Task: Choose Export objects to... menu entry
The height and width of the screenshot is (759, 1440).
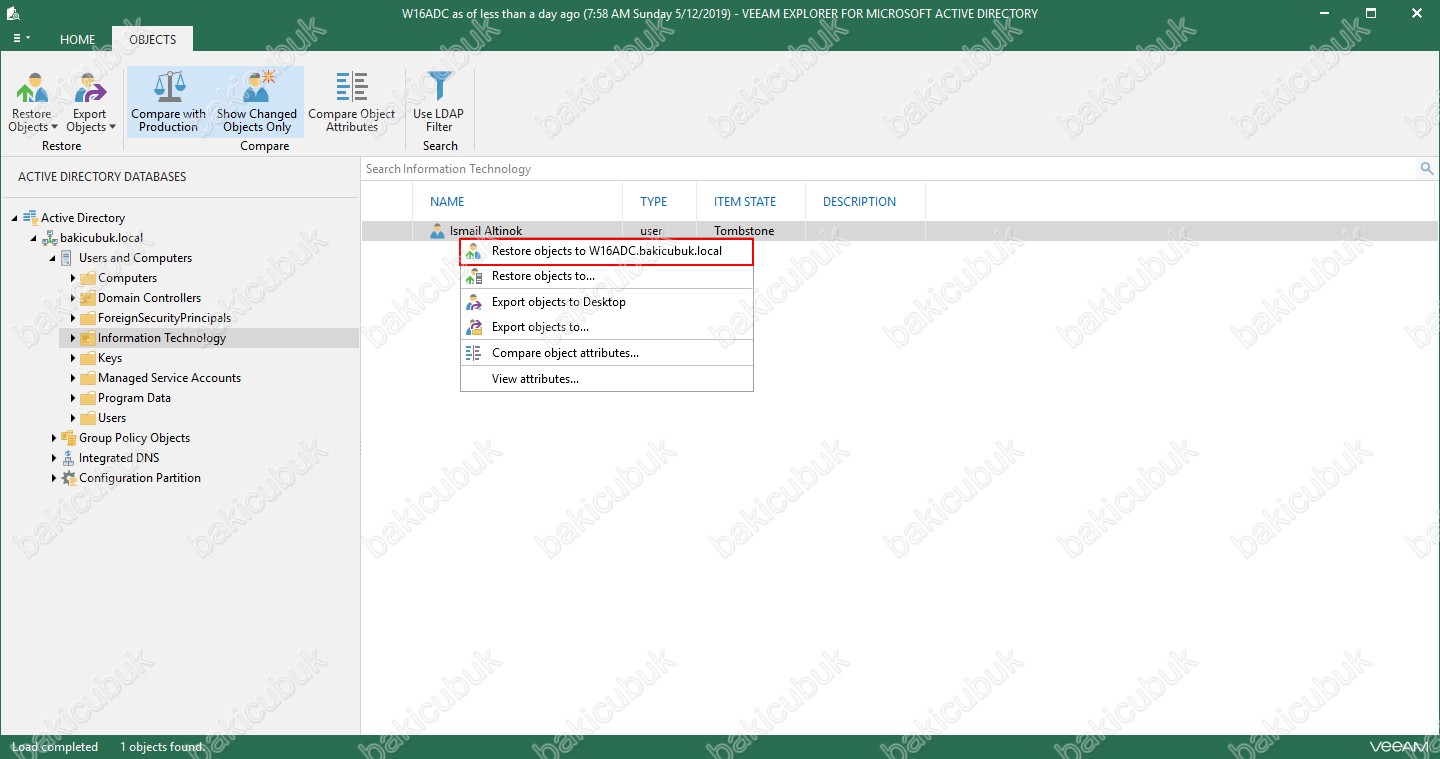Action: click(606, 327)
